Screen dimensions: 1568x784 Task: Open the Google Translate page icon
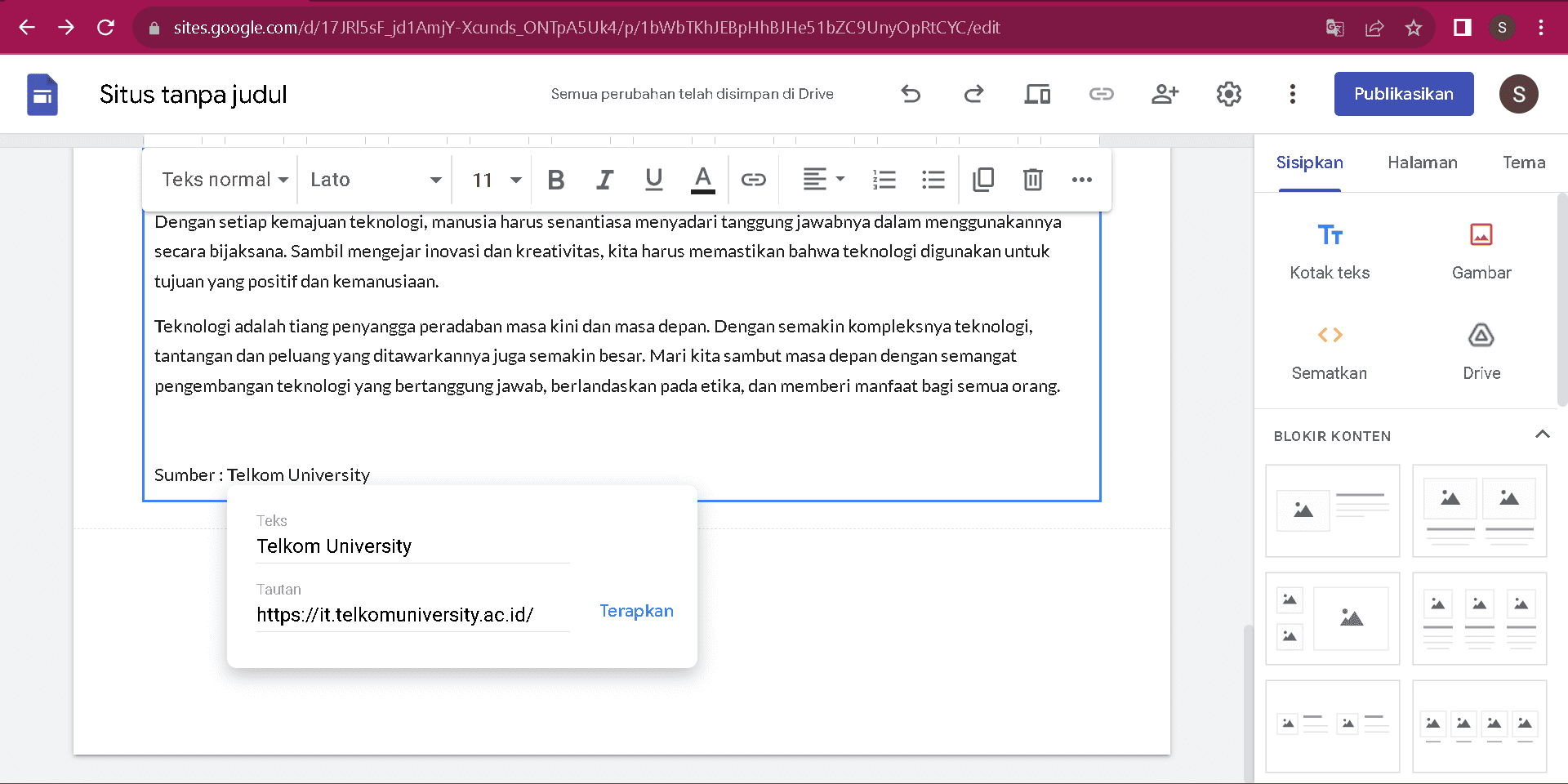click(x=1335, y=28)
